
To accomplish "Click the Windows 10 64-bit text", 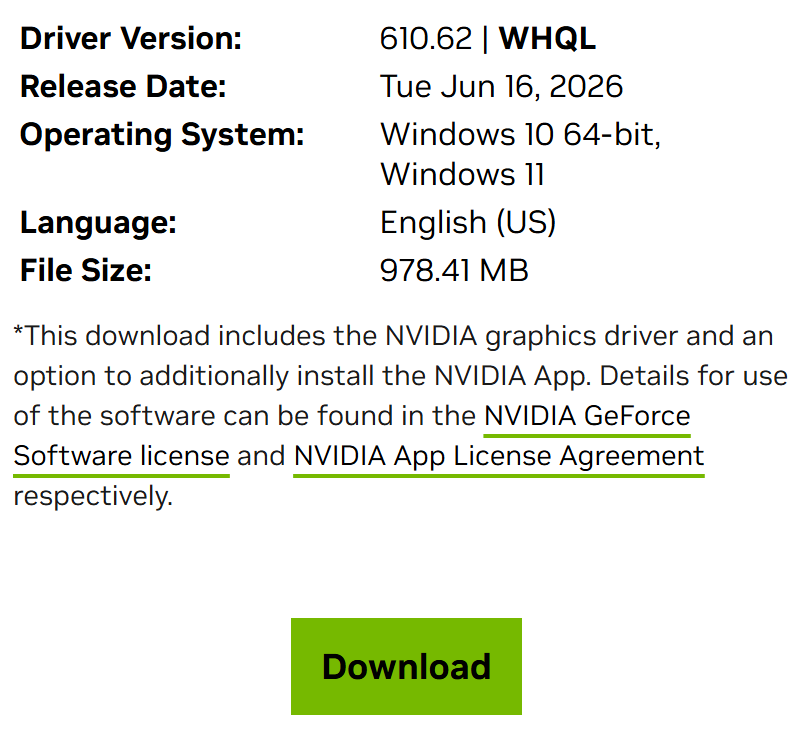I will [520, 135].
